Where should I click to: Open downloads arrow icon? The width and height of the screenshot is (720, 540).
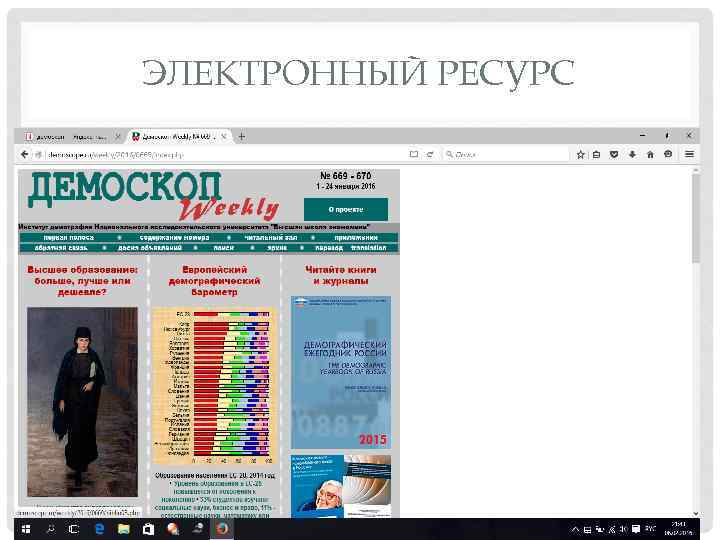(x=632, y=155)
